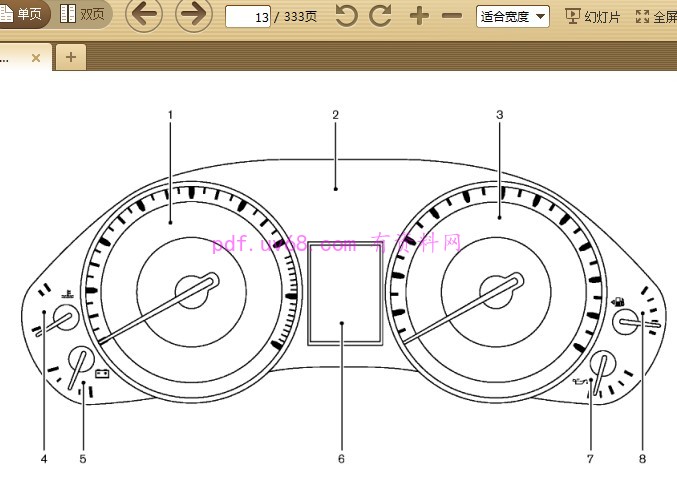The image size is (677, 482).
Task: Open the 适合宽度 zoom dropdown
Action: (x=513, y=16)
